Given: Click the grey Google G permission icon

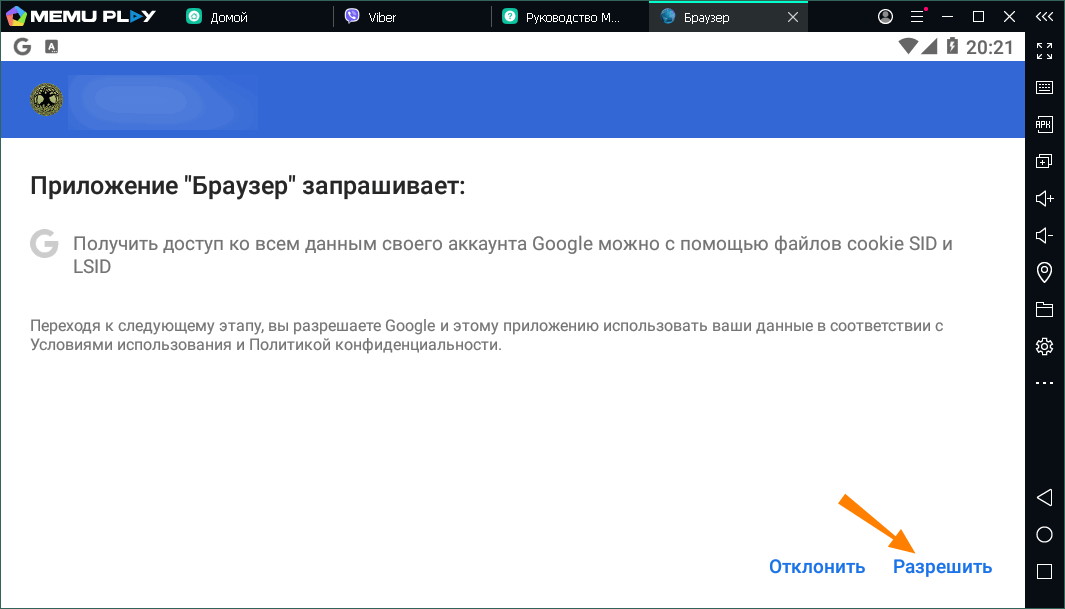Looking at the screenshot, I should click(44, 243).
